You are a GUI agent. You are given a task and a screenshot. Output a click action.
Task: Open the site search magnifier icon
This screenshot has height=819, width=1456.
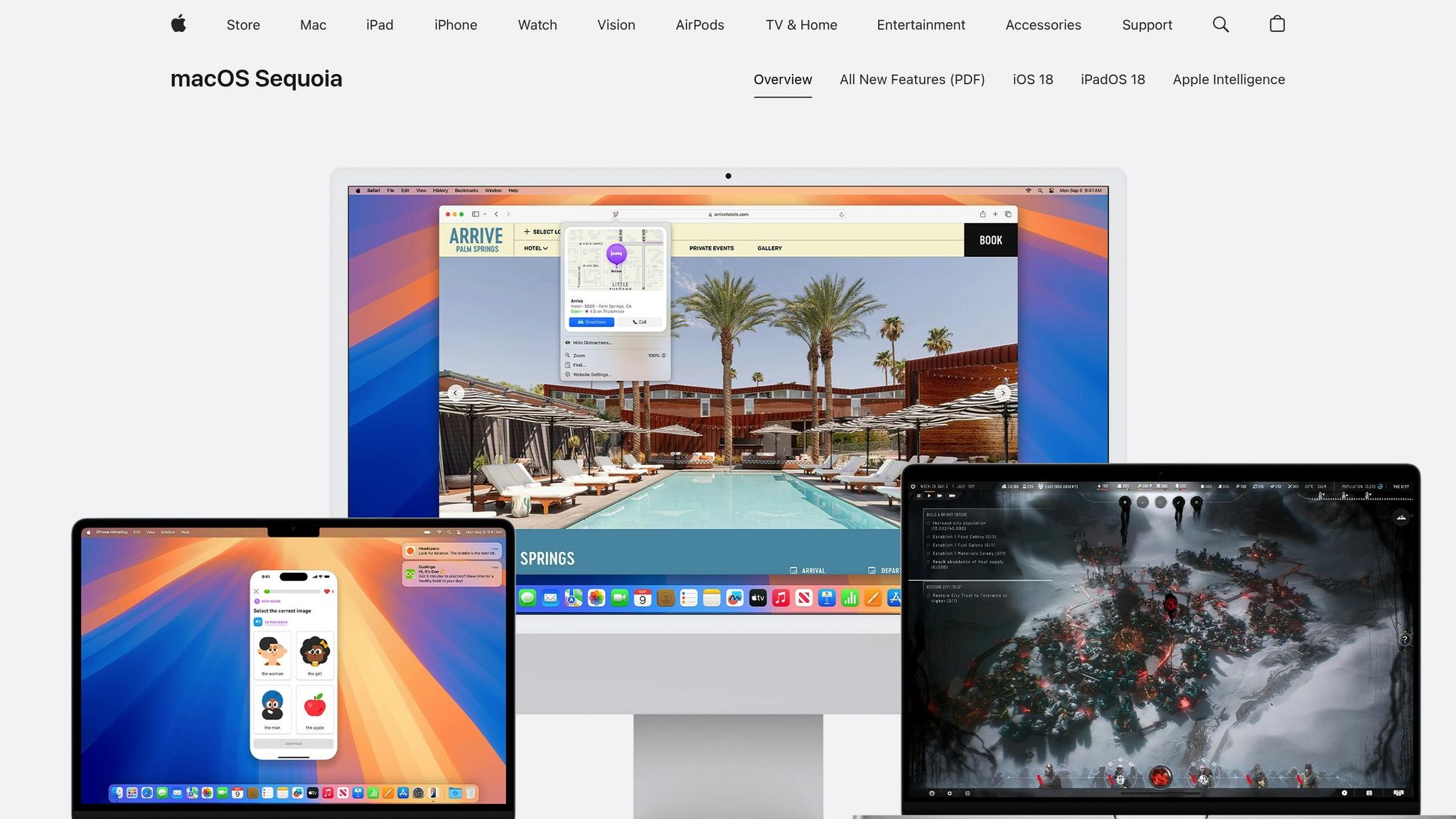[1221, 24]
